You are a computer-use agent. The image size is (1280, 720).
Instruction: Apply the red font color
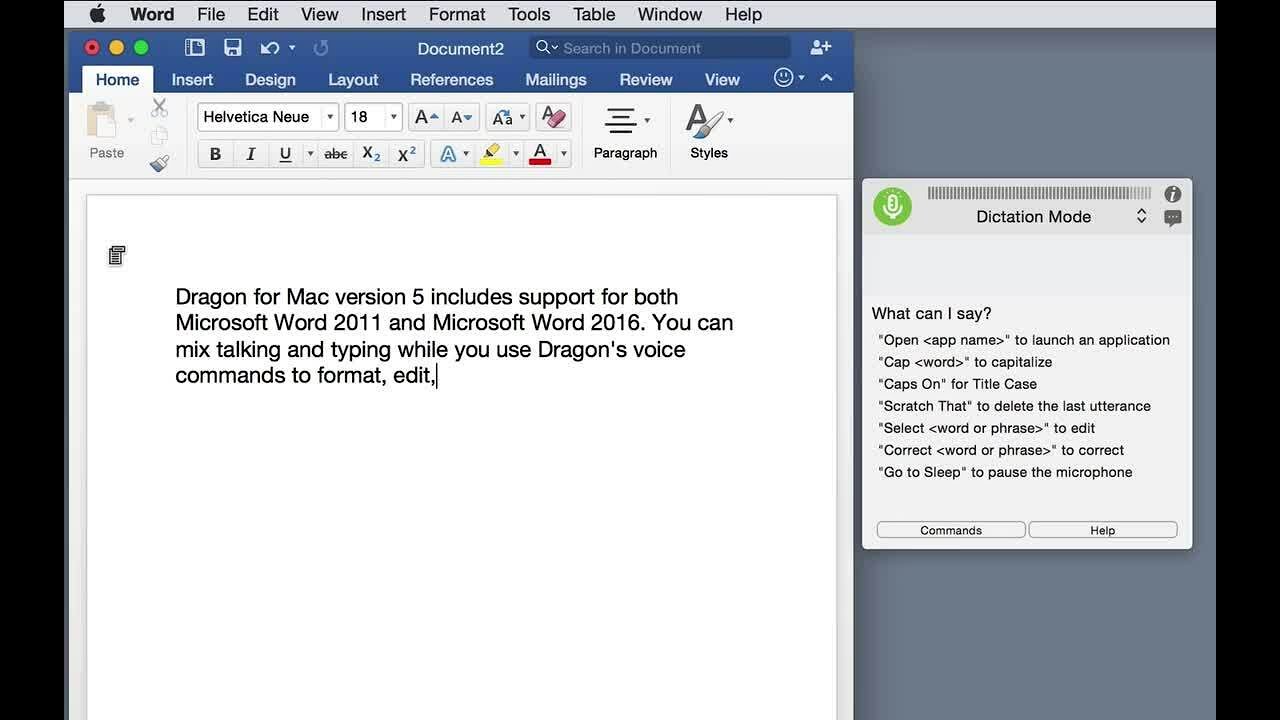540,154
